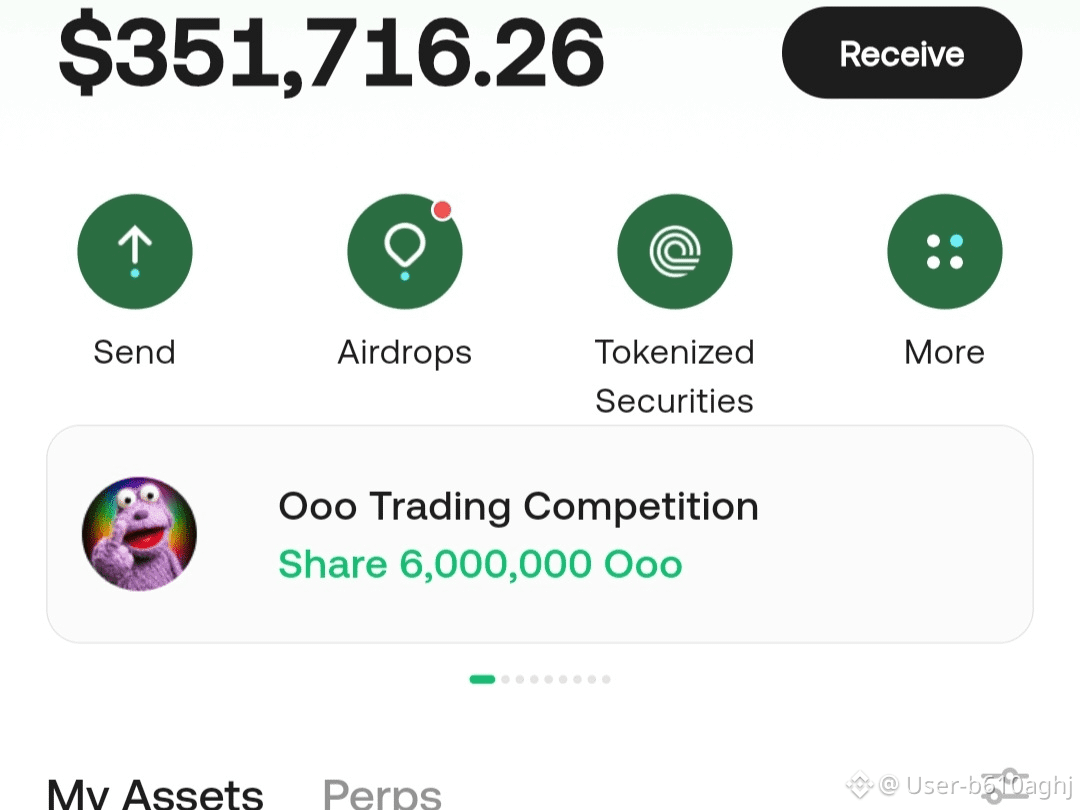Screen dimensions: 1080x810
Task: Open the Airdrops balloon icon
Action: pyautogui.click(x=405, y=251)
